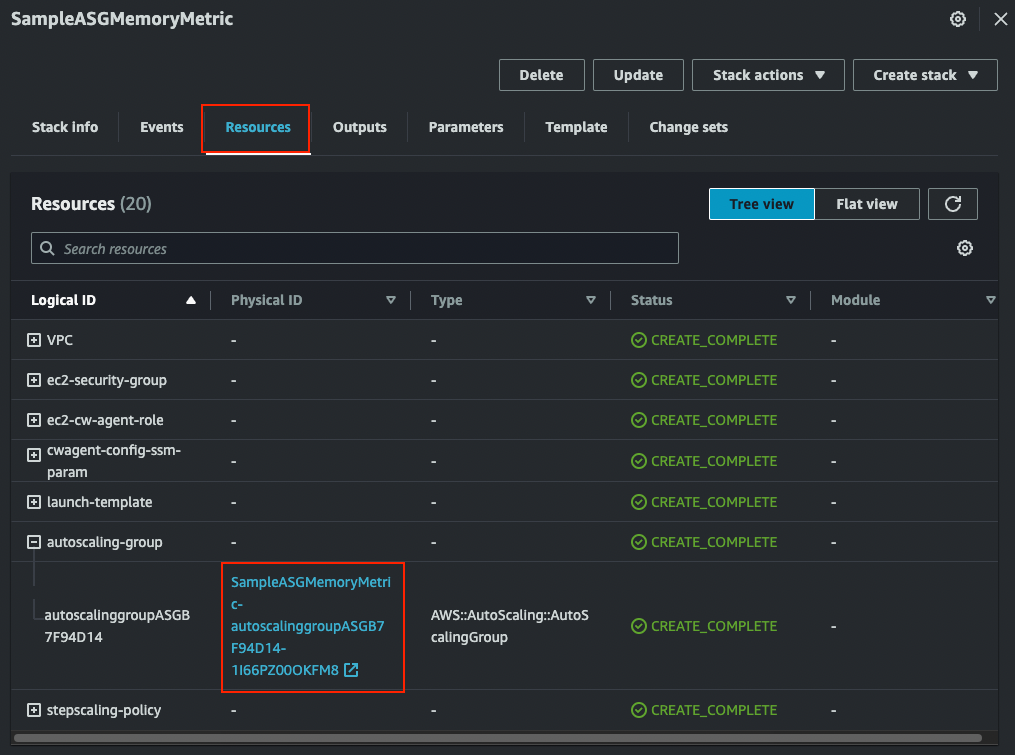The height and width of the screenshot is (755, 1015).
Task: Expand the cwagent-config-ssm-param node
Action: coord(34,455)
